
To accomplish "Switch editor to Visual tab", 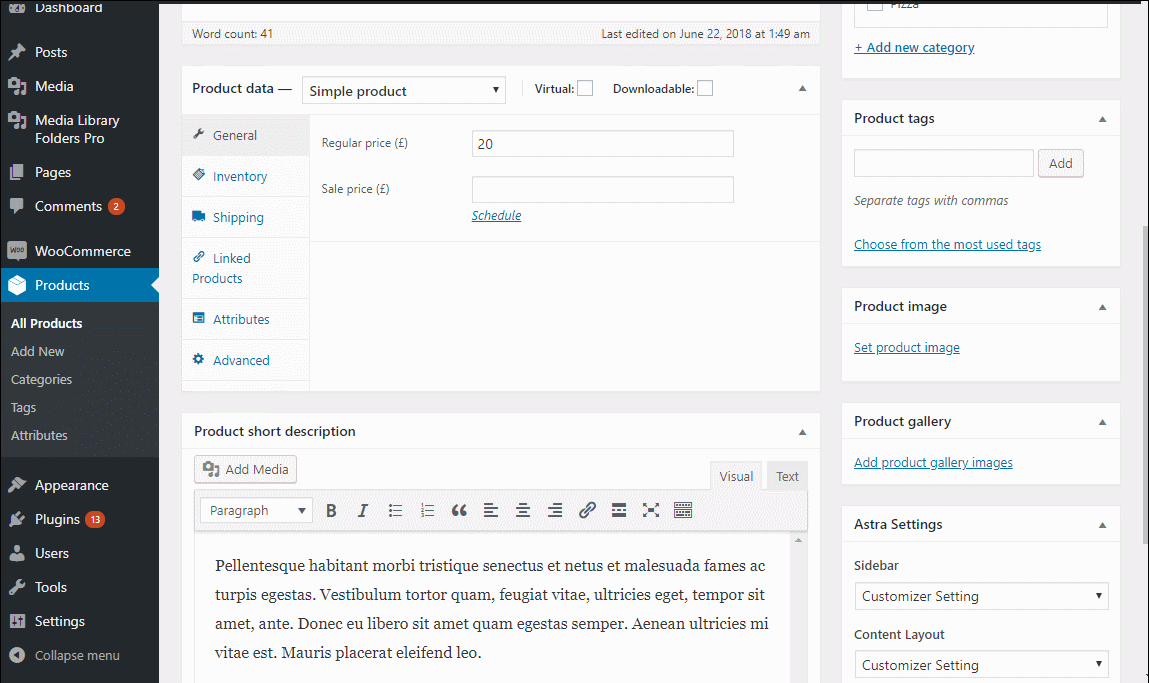I will click(x=736, y=476).
